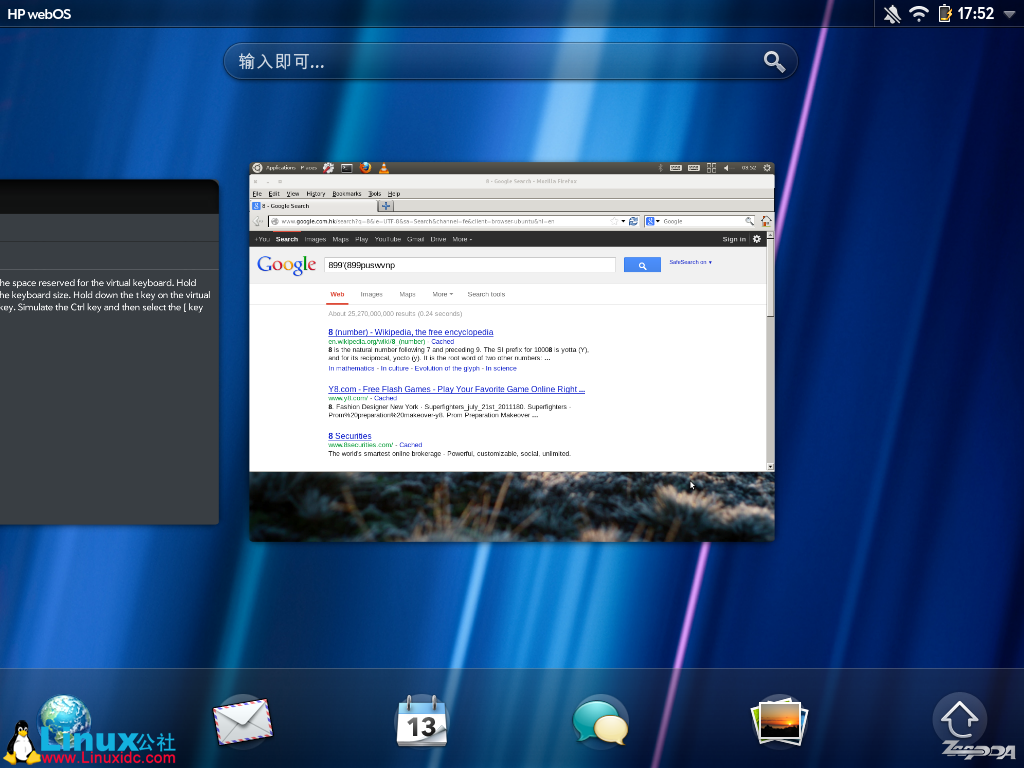This screenshot has width=1024, height=768.
Task: Open the terminal icon in the top panel
Action: (344, 168)
